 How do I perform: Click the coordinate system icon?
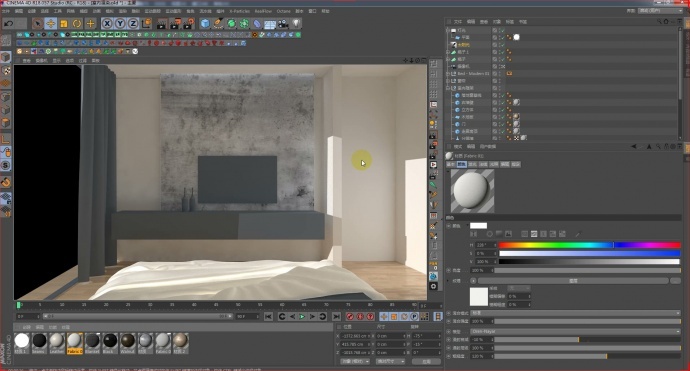[x=146, y=23]
